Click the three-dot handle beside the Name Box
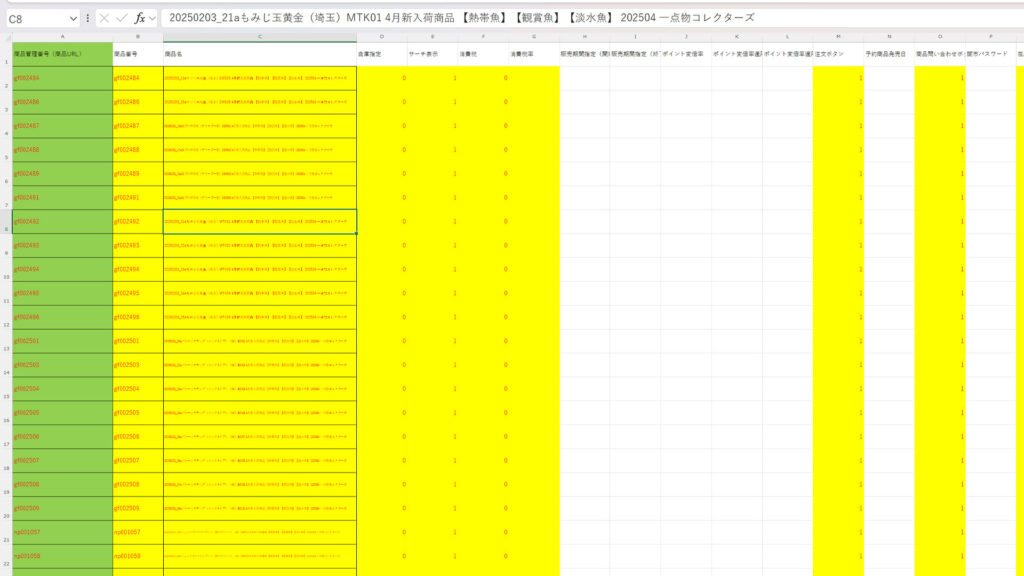1024x576 pixels. point(88,18)
